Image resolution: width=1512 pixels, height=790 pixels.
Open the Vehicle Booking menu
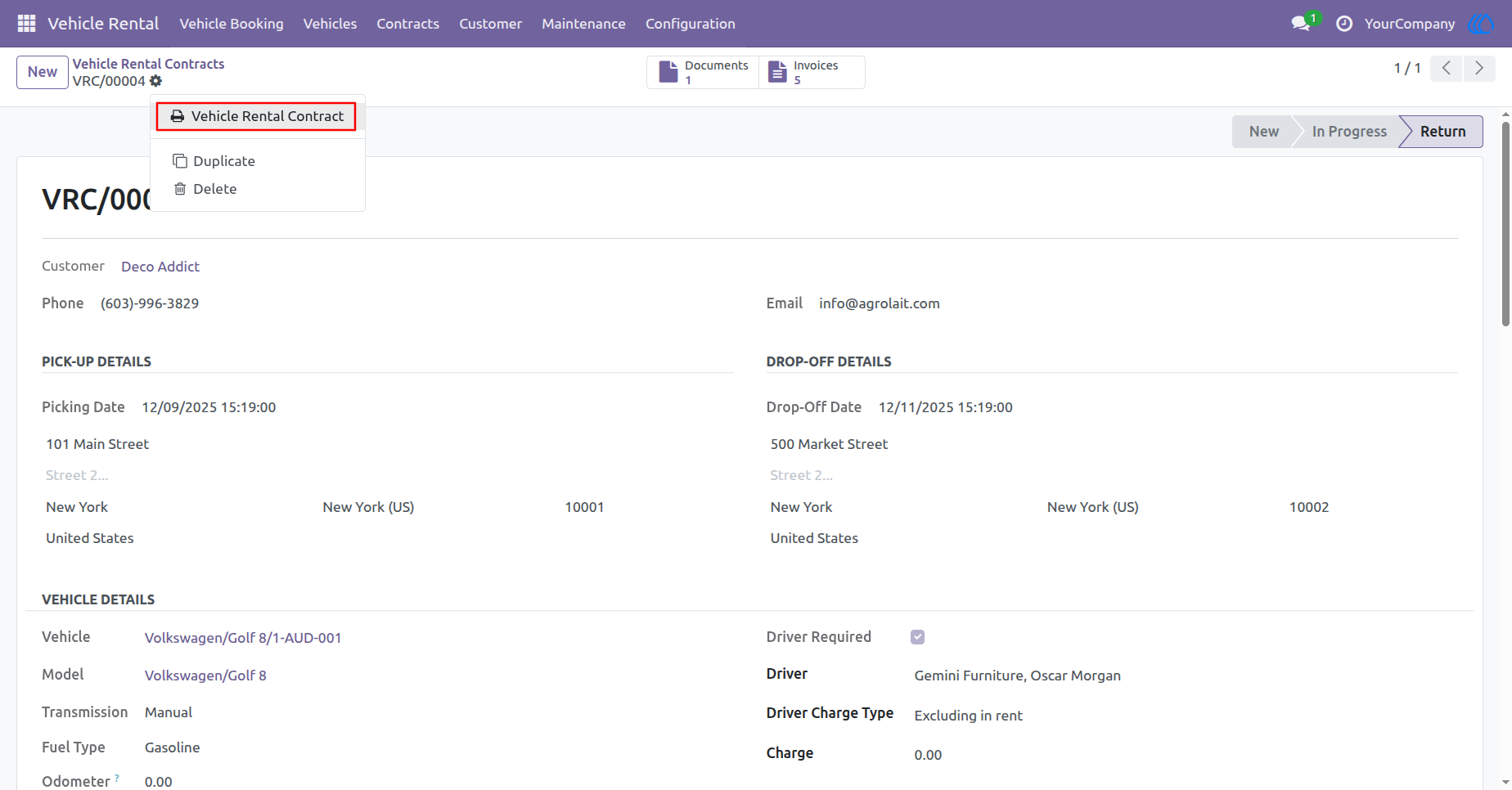point(232,24)
